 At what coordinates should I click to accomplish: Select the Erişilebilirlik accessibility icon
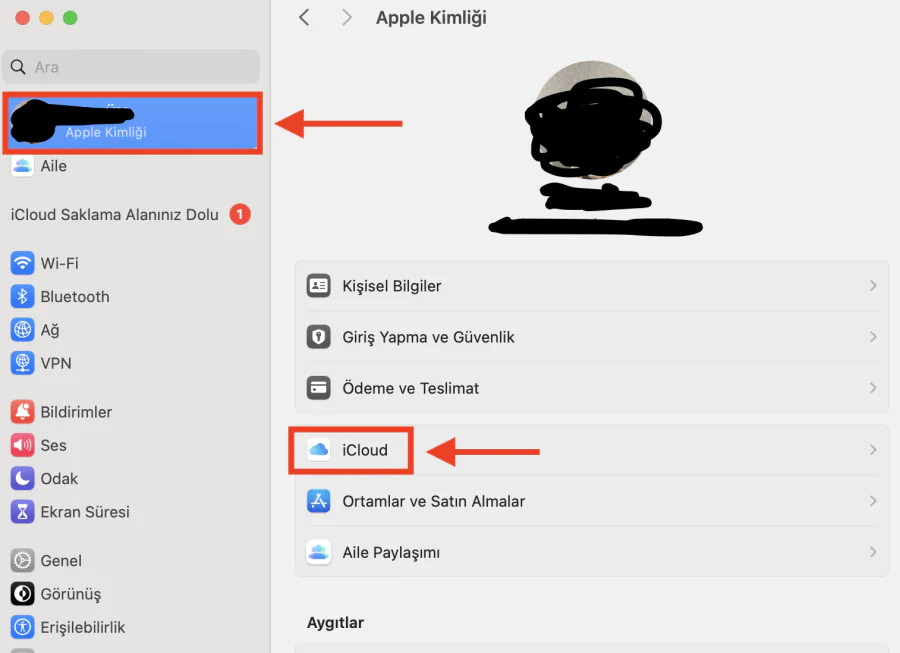pyautogui.click(x=22, y=627)
